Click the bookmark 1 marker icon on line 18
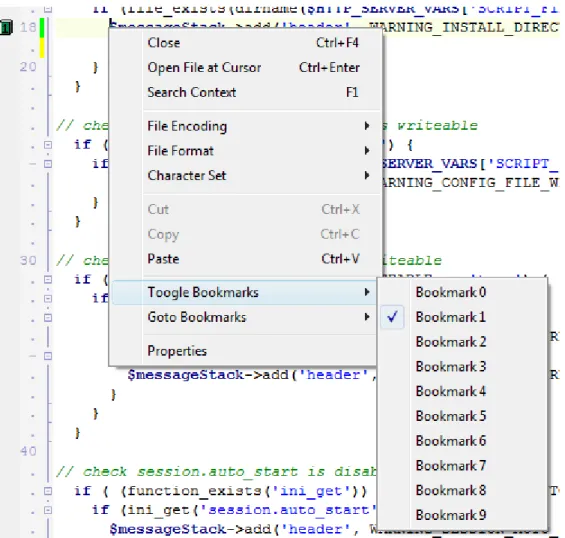Image resolution: width=565 pixels, height=538 pixels. tap(6, 27)
